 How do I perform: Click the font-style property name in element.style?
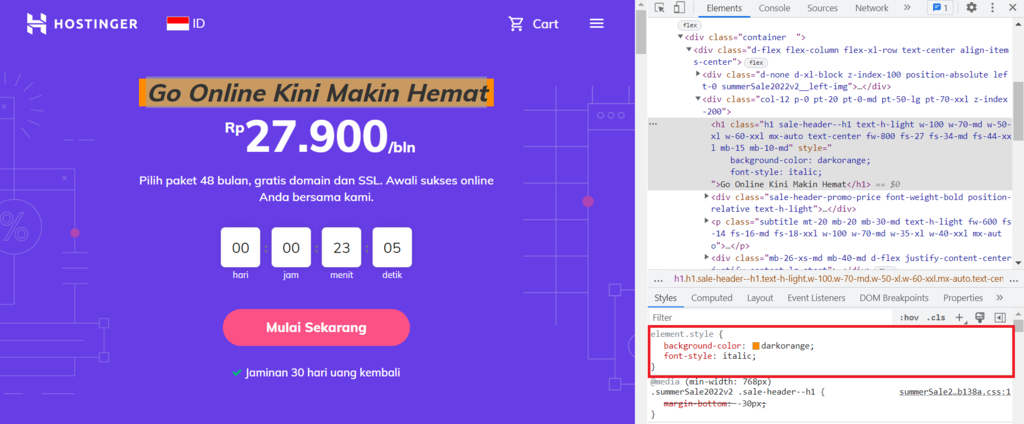689,357
